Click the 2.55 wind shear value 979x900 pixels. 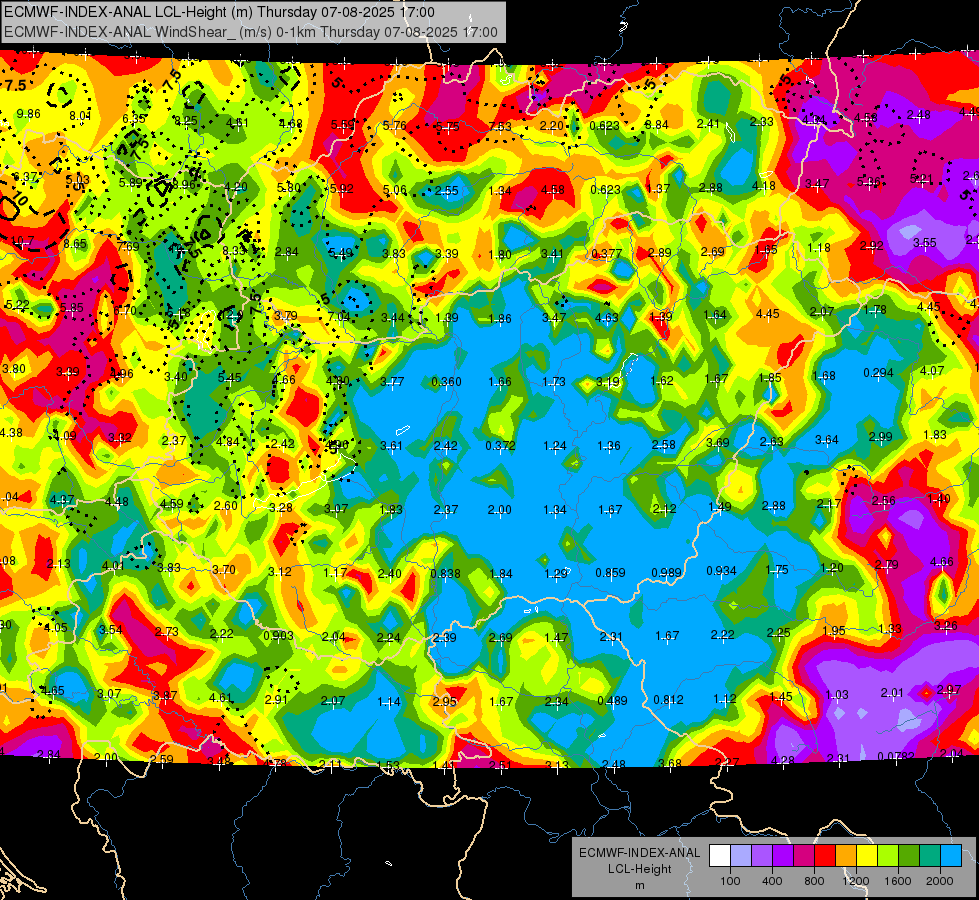(447, 191)
